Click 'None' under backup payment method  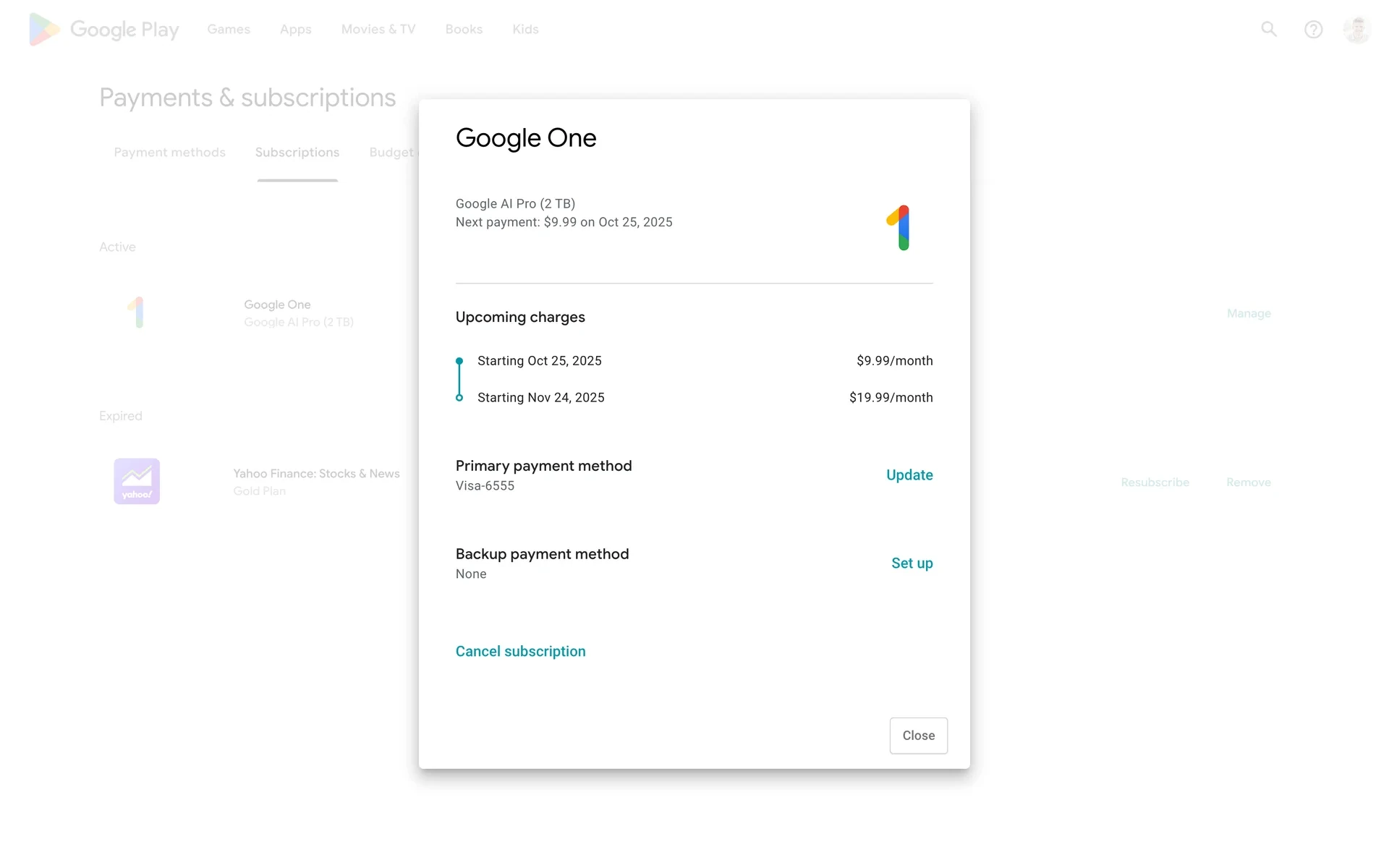(x=471, y=574)
